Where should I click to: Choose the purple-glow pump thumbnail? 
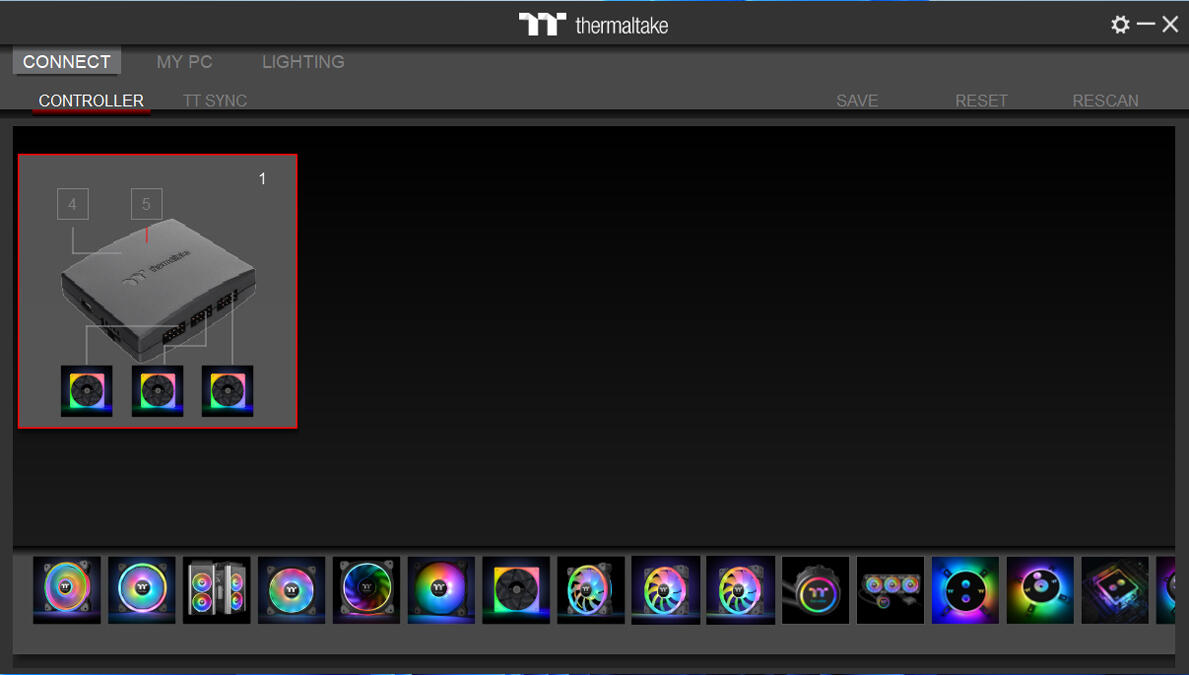(x=1040, y=590)
